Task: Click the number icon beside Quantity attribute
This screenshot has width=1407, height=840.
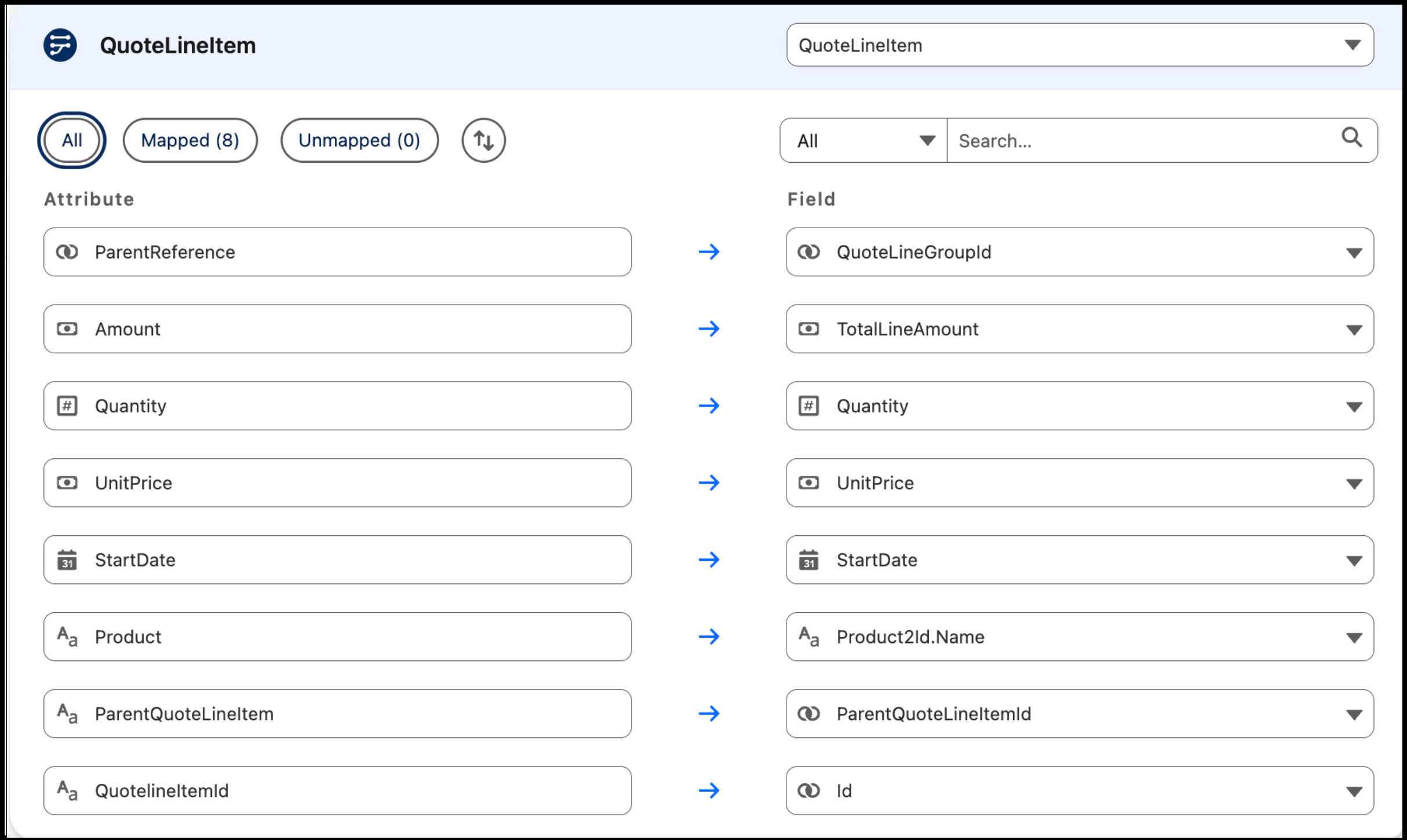Action: point(67,406)
